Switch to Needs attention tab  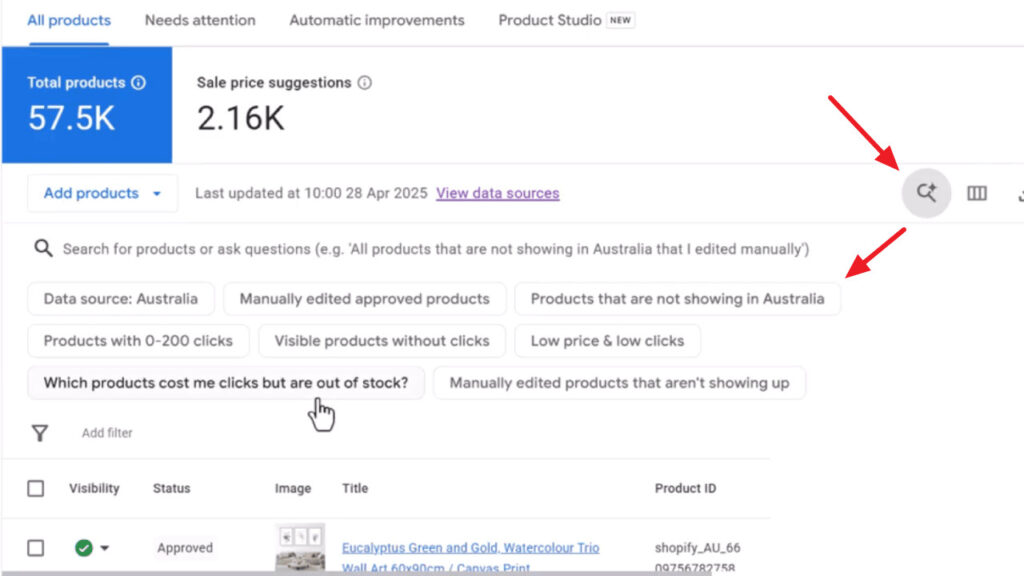pyautogui.click(x=200, y=20)
